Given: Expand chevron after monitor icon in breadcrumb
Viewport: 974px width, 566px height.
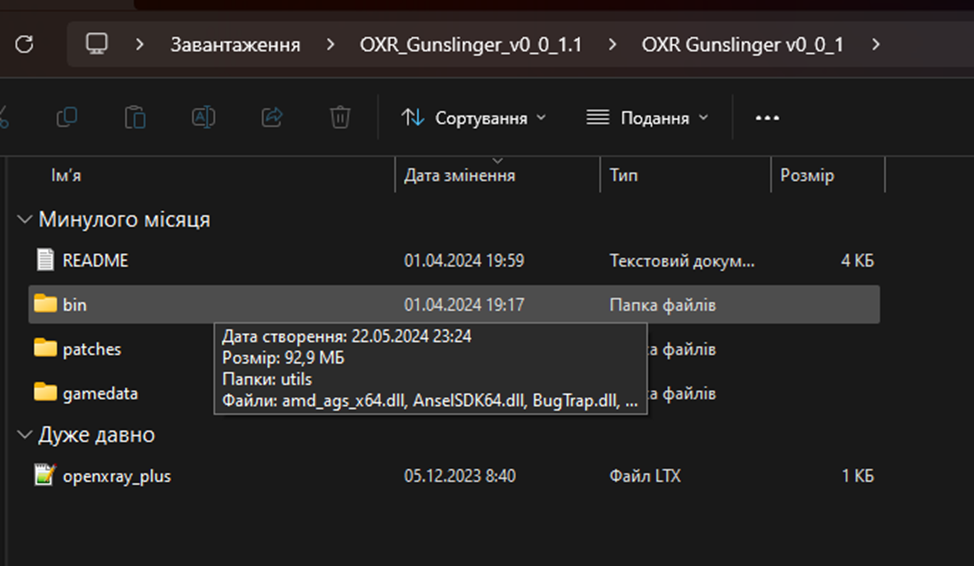Looking at the screenshot, I should tap(140, 45).
